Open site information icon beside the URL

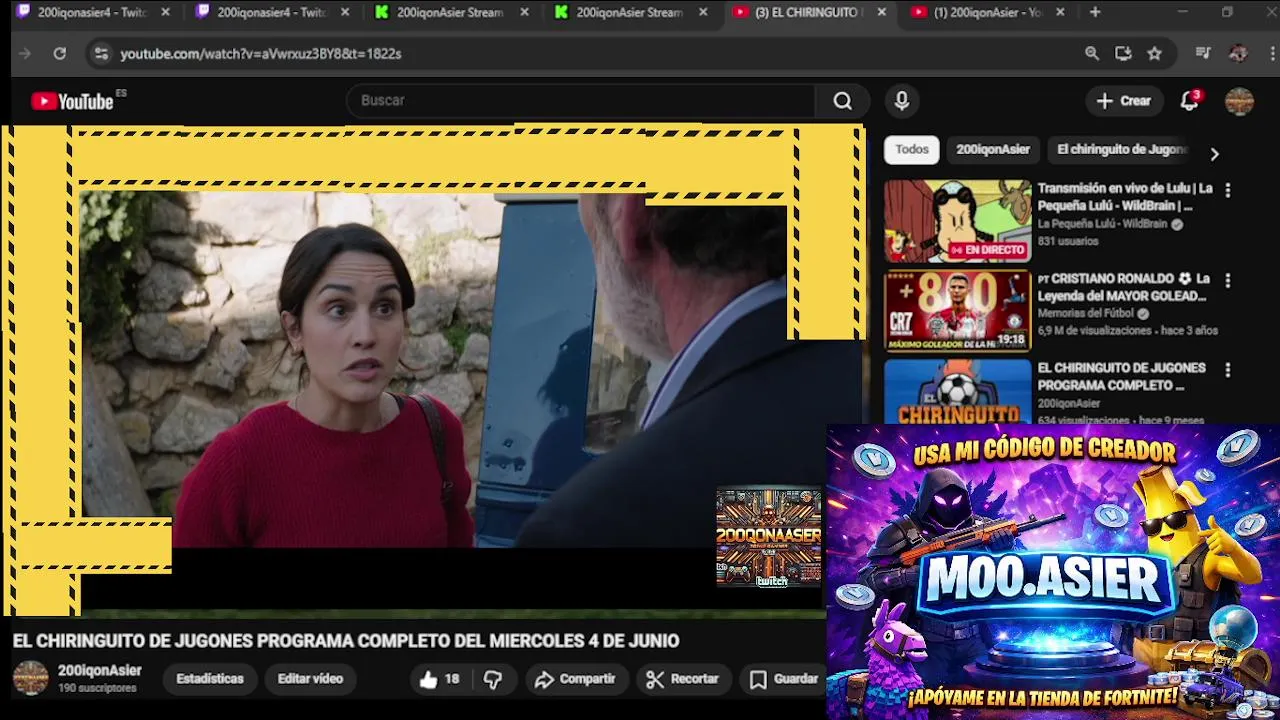click(100, 53)
